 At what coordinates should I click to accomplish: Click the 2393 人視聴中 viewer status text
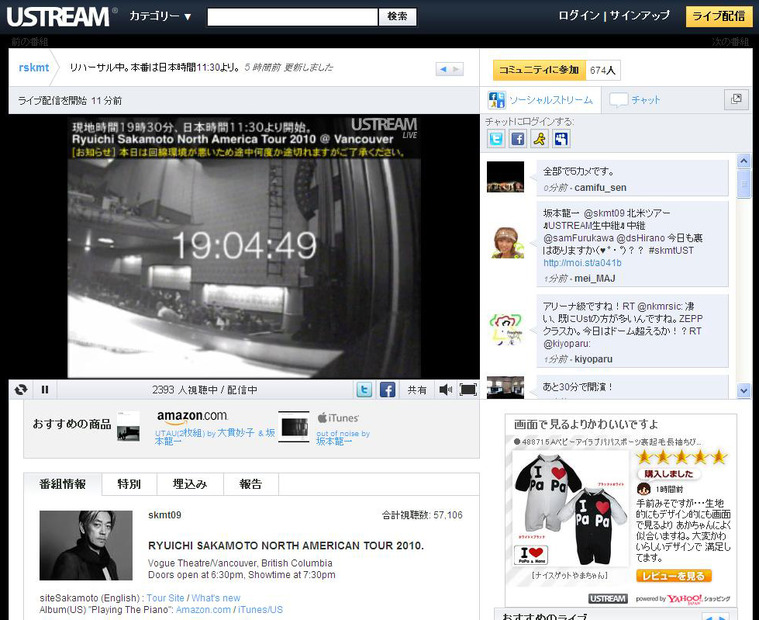tap(205, 390)
